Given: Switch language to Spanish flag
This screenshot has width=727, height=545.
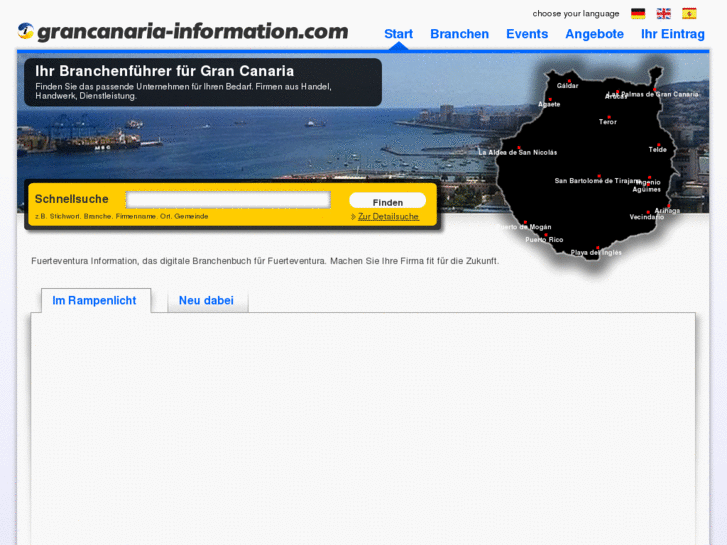Looking at the screenshot, I should click(x=689, y=13).
